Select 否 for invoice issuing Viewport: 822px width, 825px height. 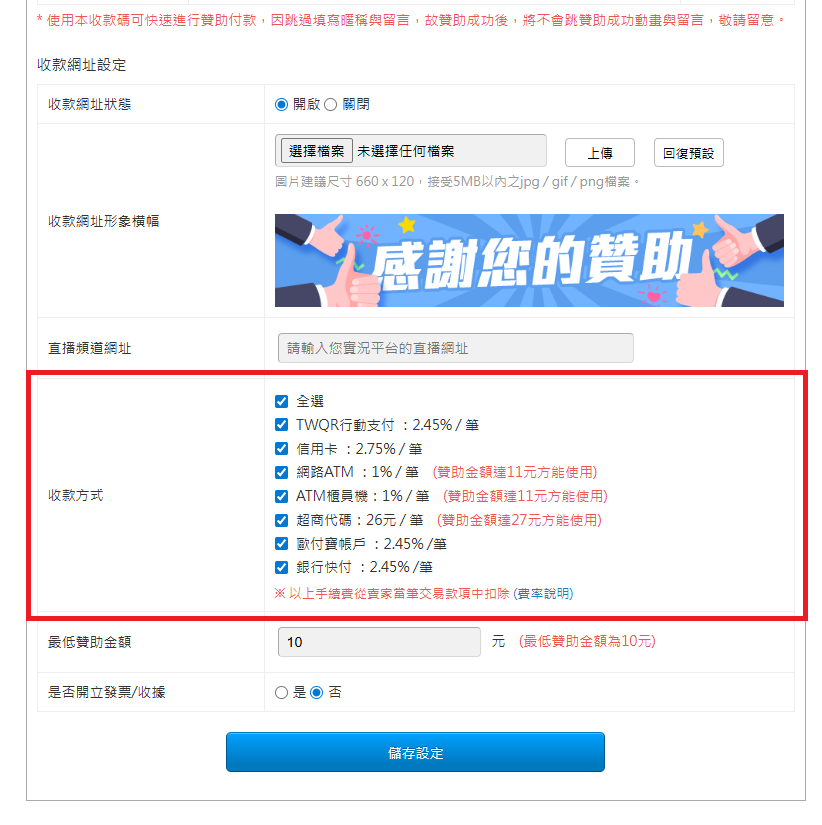tap(316, 692)
